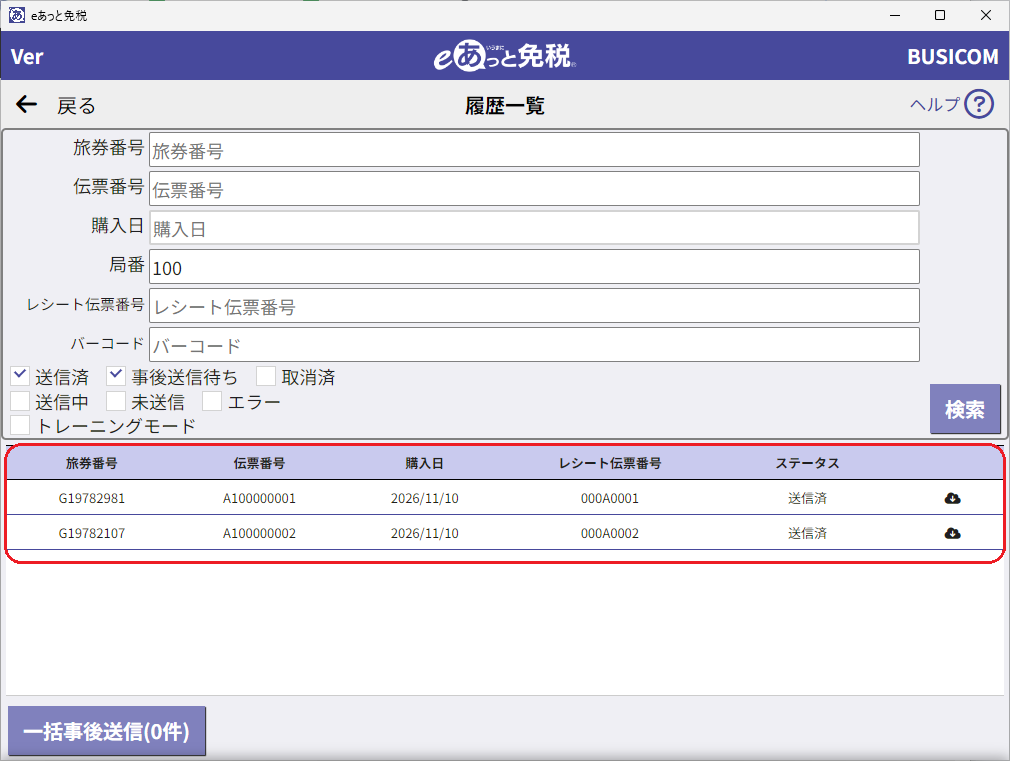Click the eあっと免税 app icon in title bar

[17, 15]
